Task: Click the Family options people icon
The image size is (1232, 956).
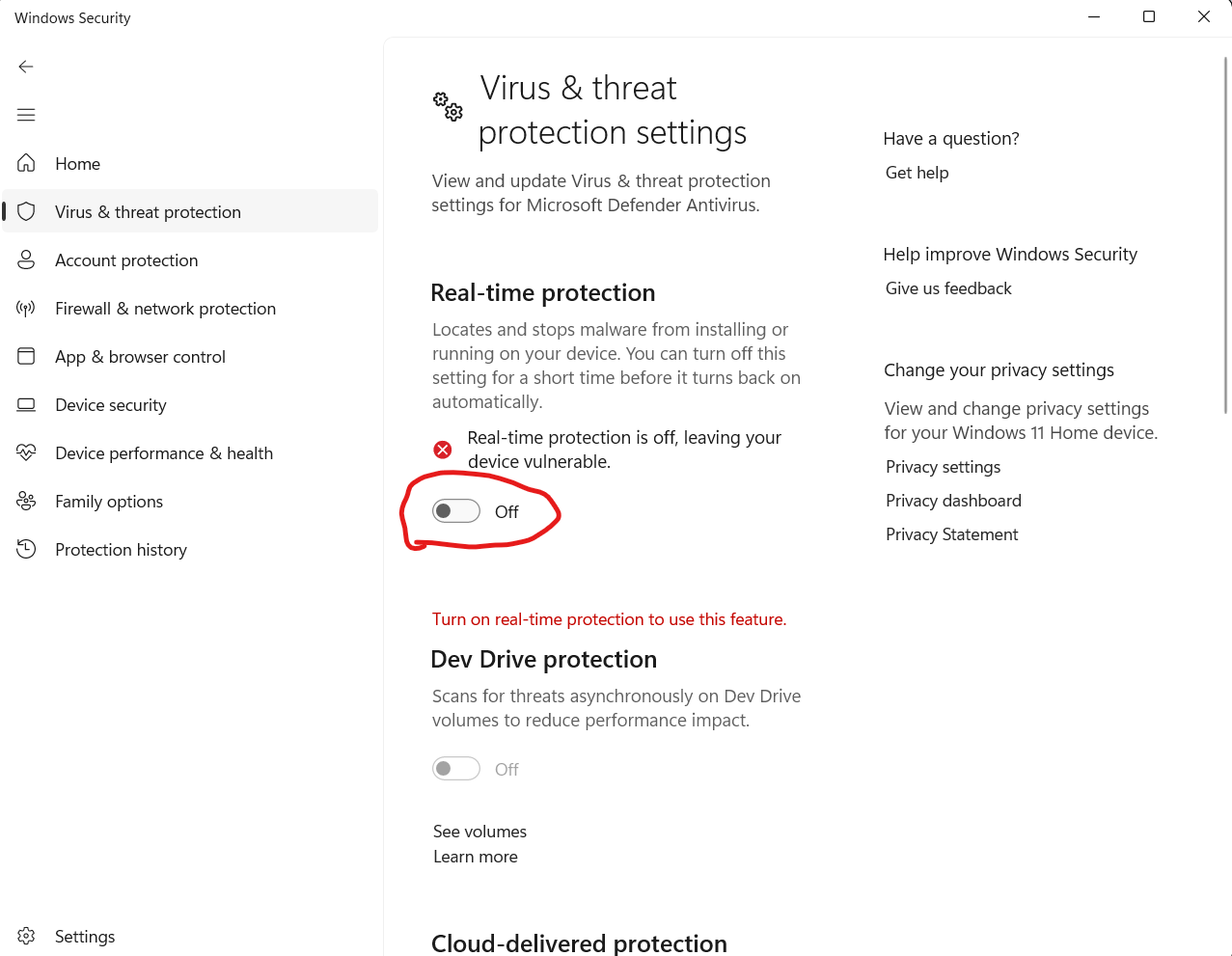Action: click(26, 501)
